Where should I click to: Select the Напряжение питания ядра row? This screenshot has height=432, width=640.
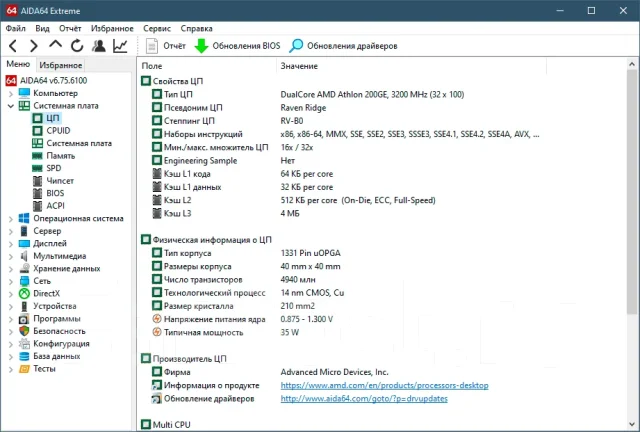[242, 319]
